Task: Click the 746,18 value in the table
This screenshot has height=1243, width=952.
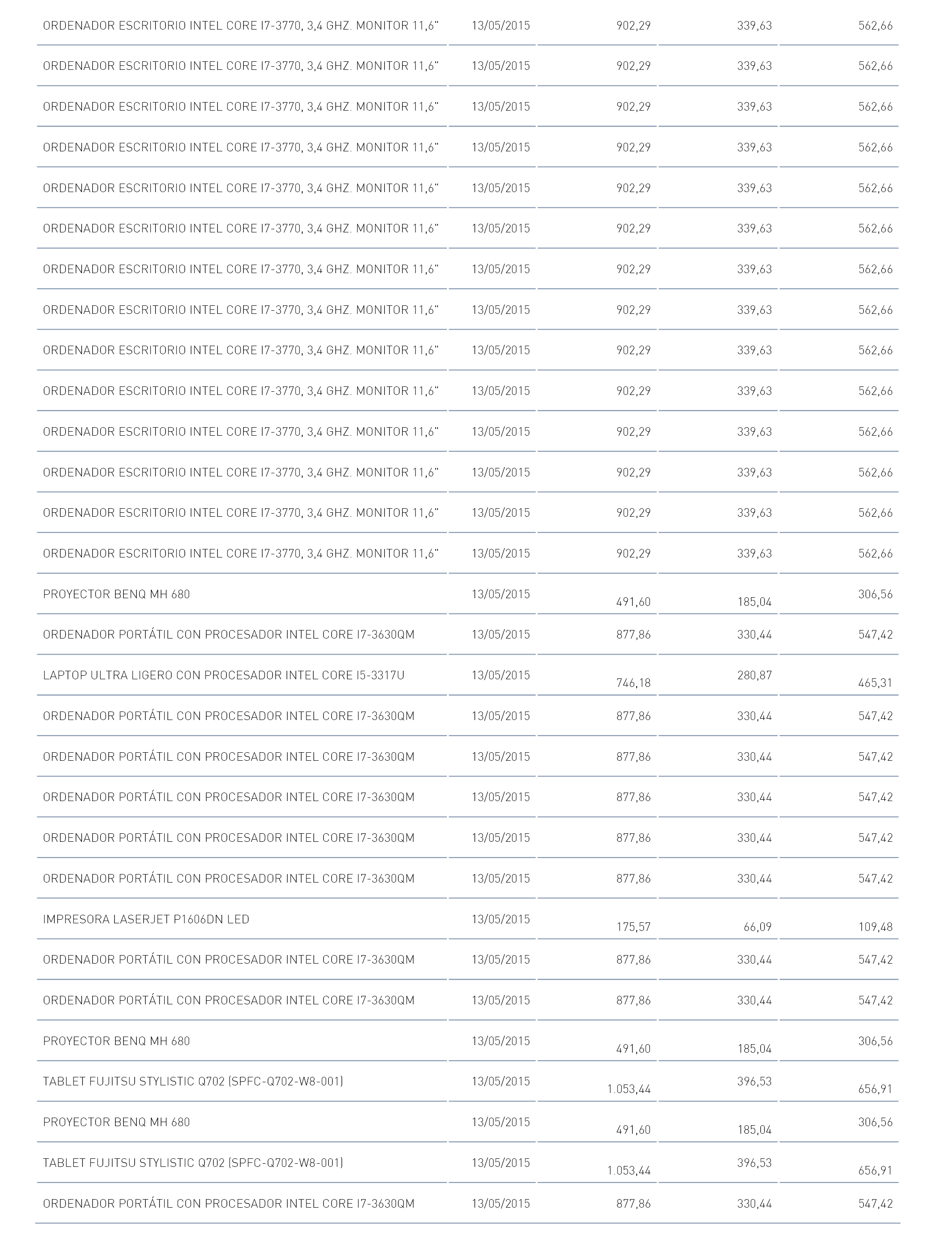Action: [634, 683]
